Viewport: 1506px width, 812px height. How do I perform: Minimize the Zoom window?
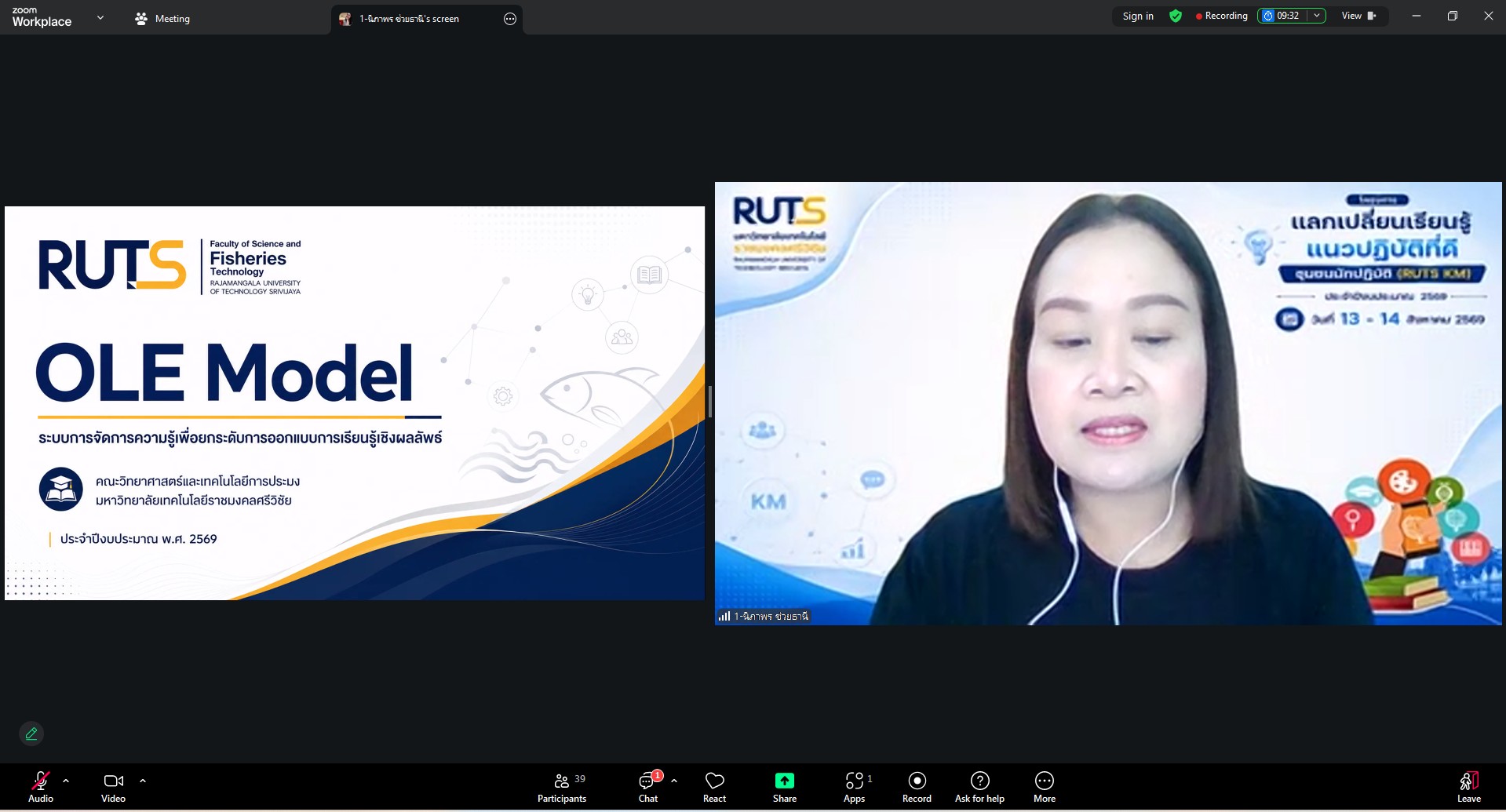(1417, 16)
